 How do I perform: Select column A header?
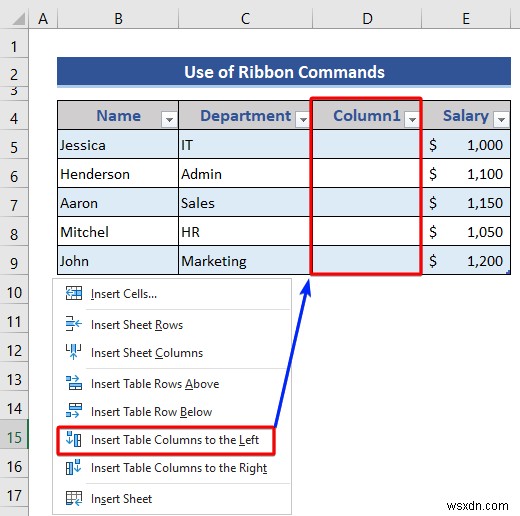click(x=43, y=19)
